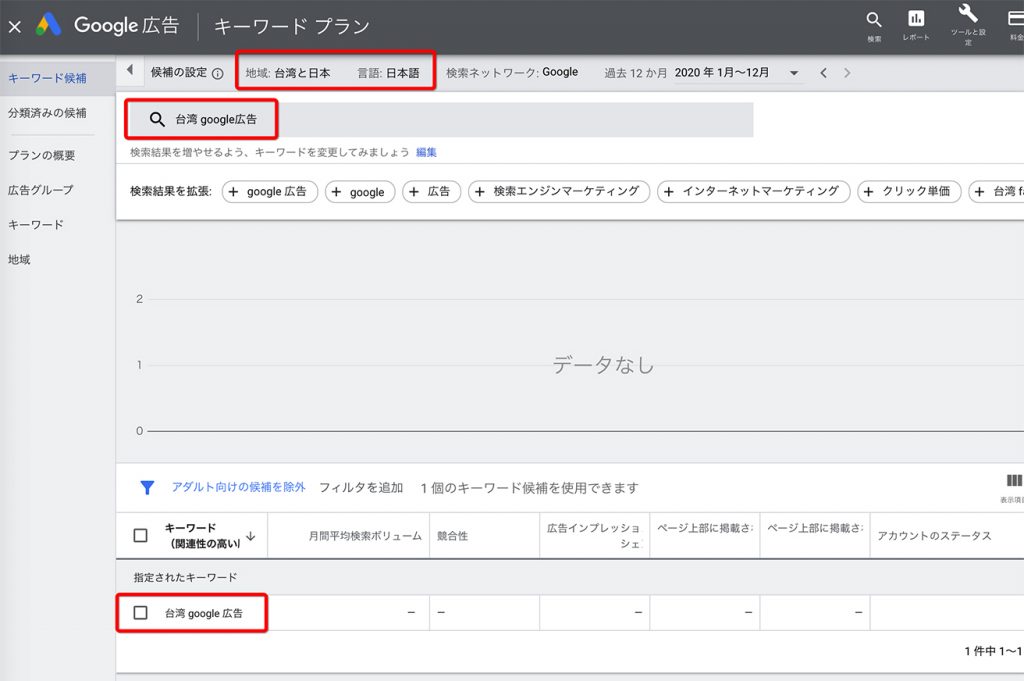This screenshot has width=1024, height=681.
Task: Click アダルト向けの候補を除外 filter
Action: pos(238,487)
